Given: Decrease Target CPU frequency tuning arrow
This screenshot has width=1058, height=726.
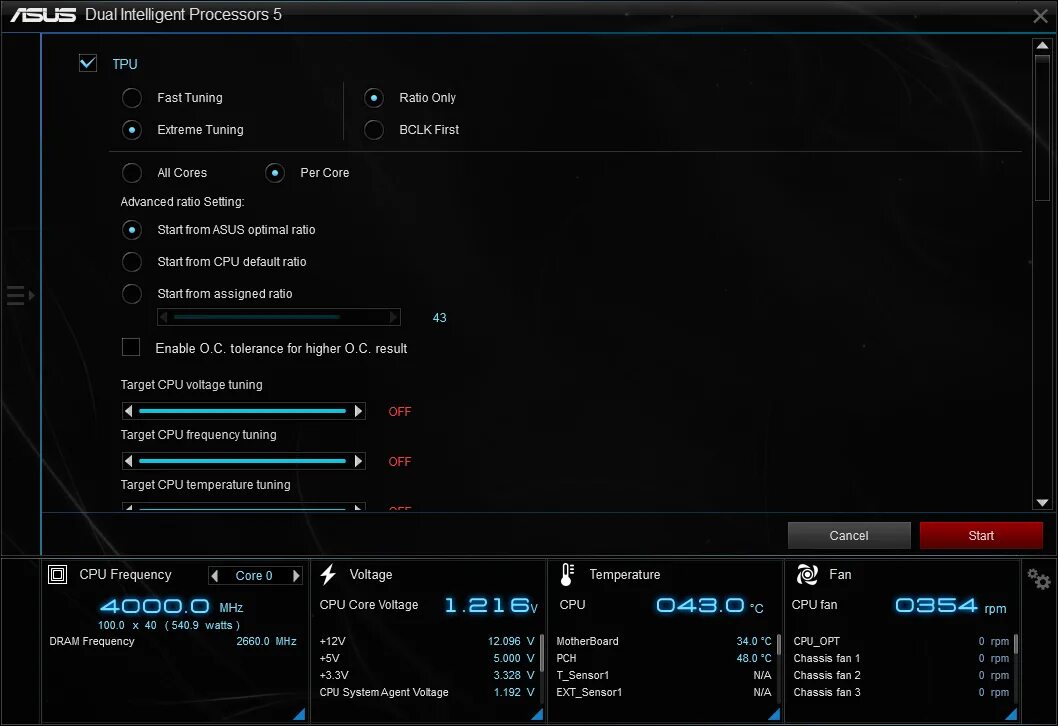Looking at the screenshot, I should 128,461.
